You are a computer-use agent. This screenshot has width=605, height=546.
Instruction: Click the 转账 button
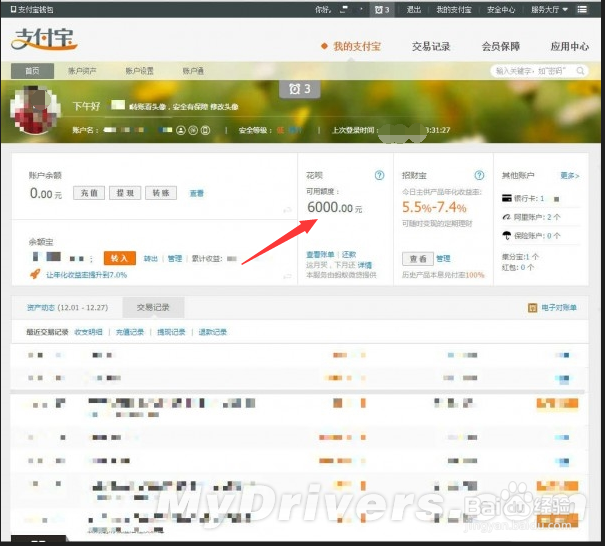pyautogui.click(x=161, y=193)
